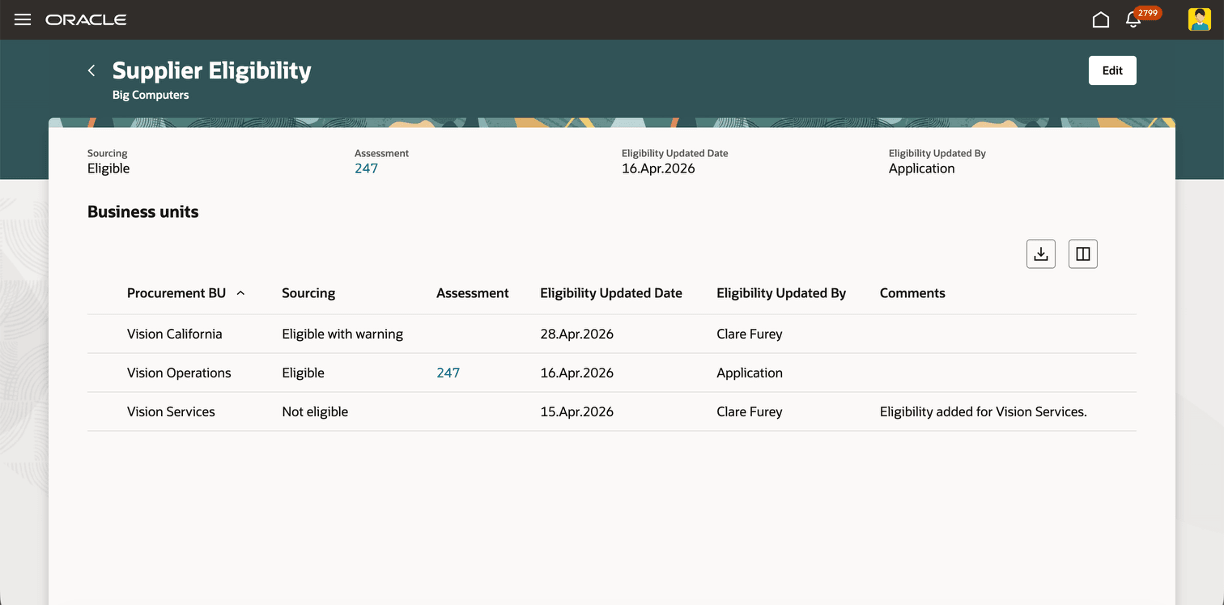Click the Big Computers supplier name

click(150, 95)
